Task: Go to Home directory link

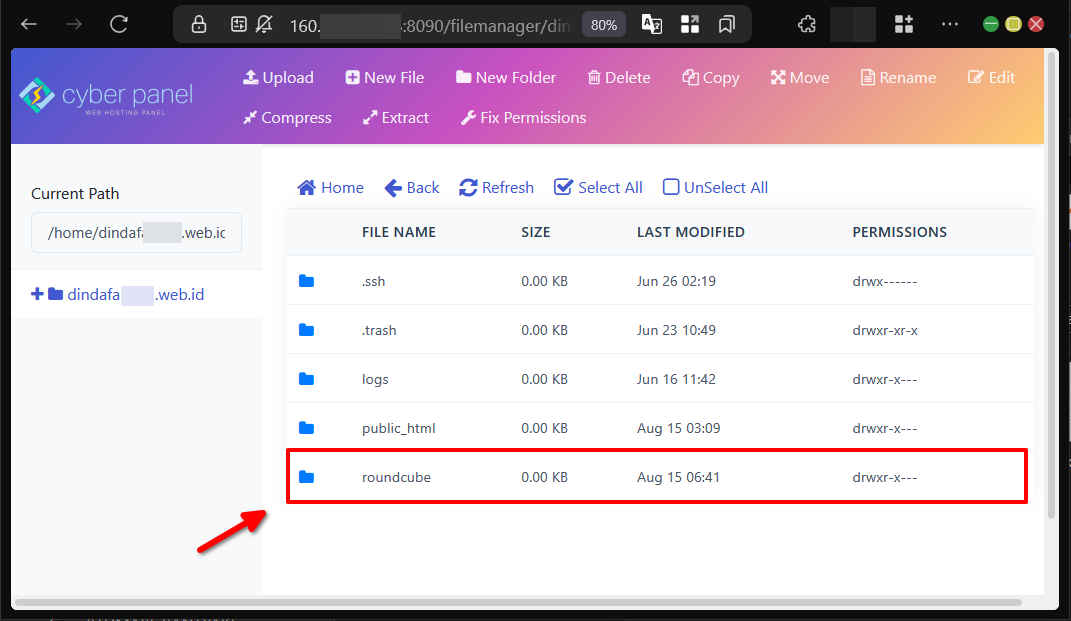Action: (x=330, y=187)
